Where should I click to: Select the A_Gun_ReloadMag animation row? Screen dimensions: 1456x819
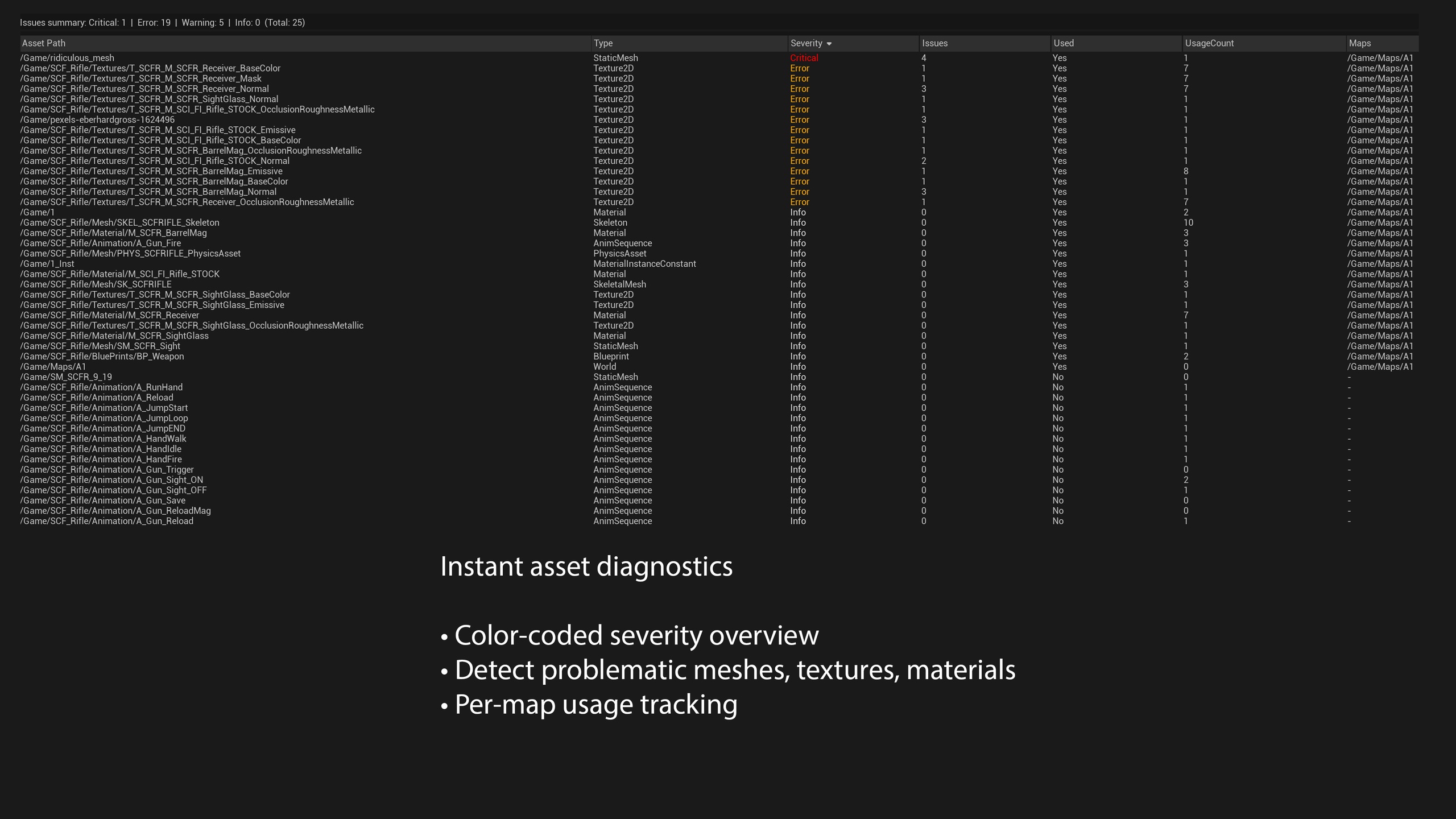click(x=719, y=511)
